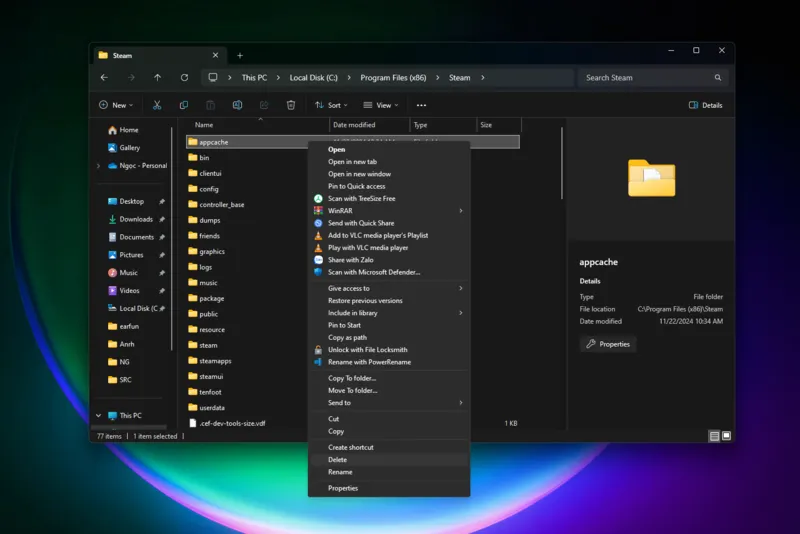The image size is (800, 534).
Task: Expand Include in library submenu
Action: (389, 313)
